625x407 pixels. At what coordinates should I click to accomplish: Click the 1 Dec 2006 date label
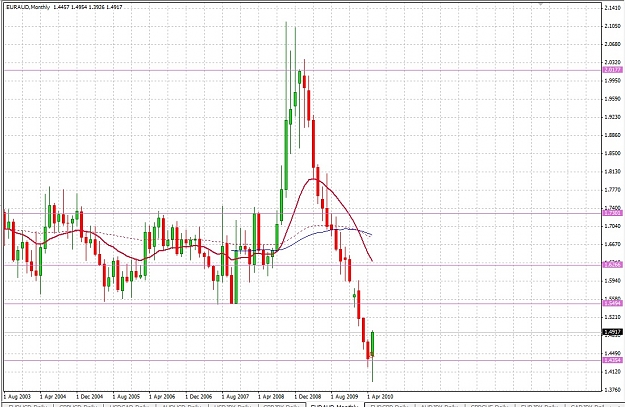coord(199,397)
